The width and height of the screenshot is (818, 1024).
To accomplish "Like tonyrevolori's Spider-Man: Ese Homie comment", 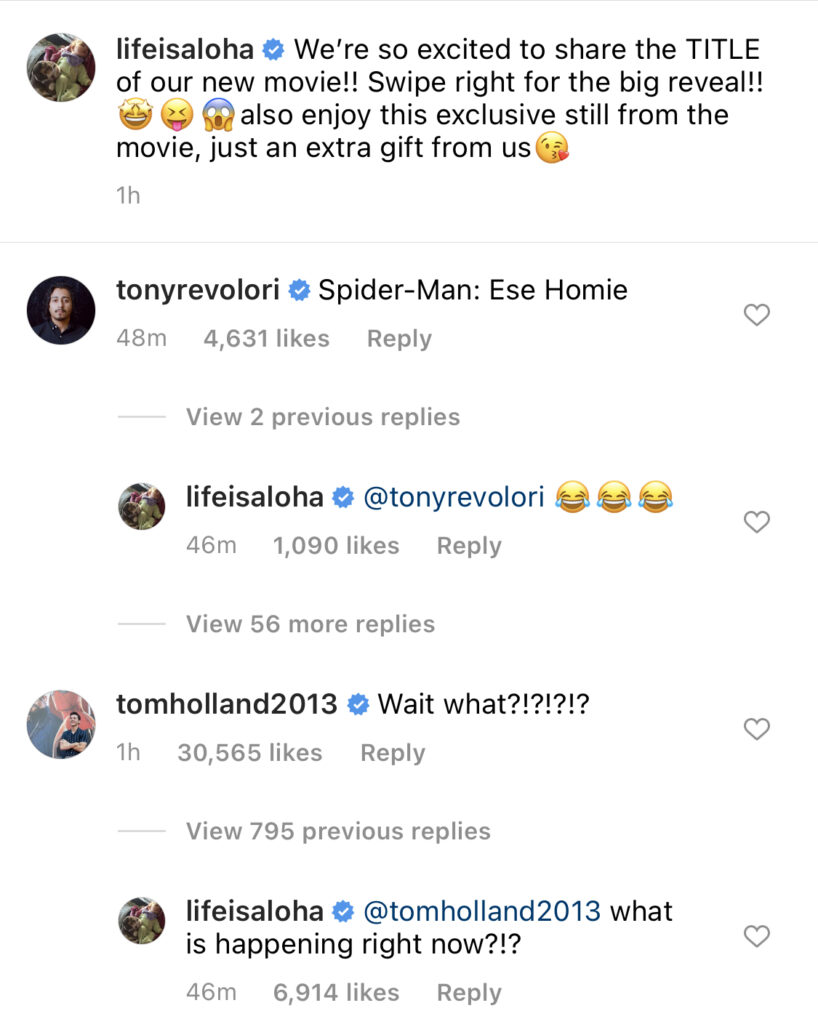I will pos(758,316).
